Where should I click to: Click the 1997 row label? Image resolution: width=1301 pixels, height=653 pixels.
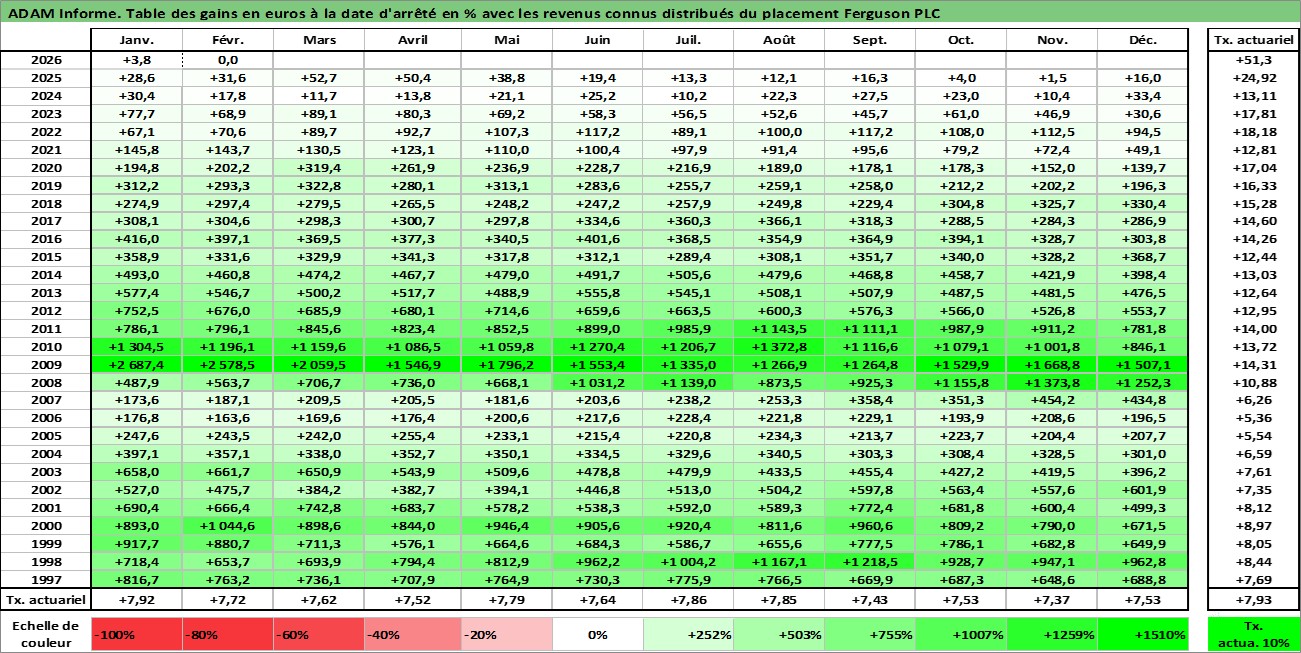pyautogui.click(x=46, y=580)
